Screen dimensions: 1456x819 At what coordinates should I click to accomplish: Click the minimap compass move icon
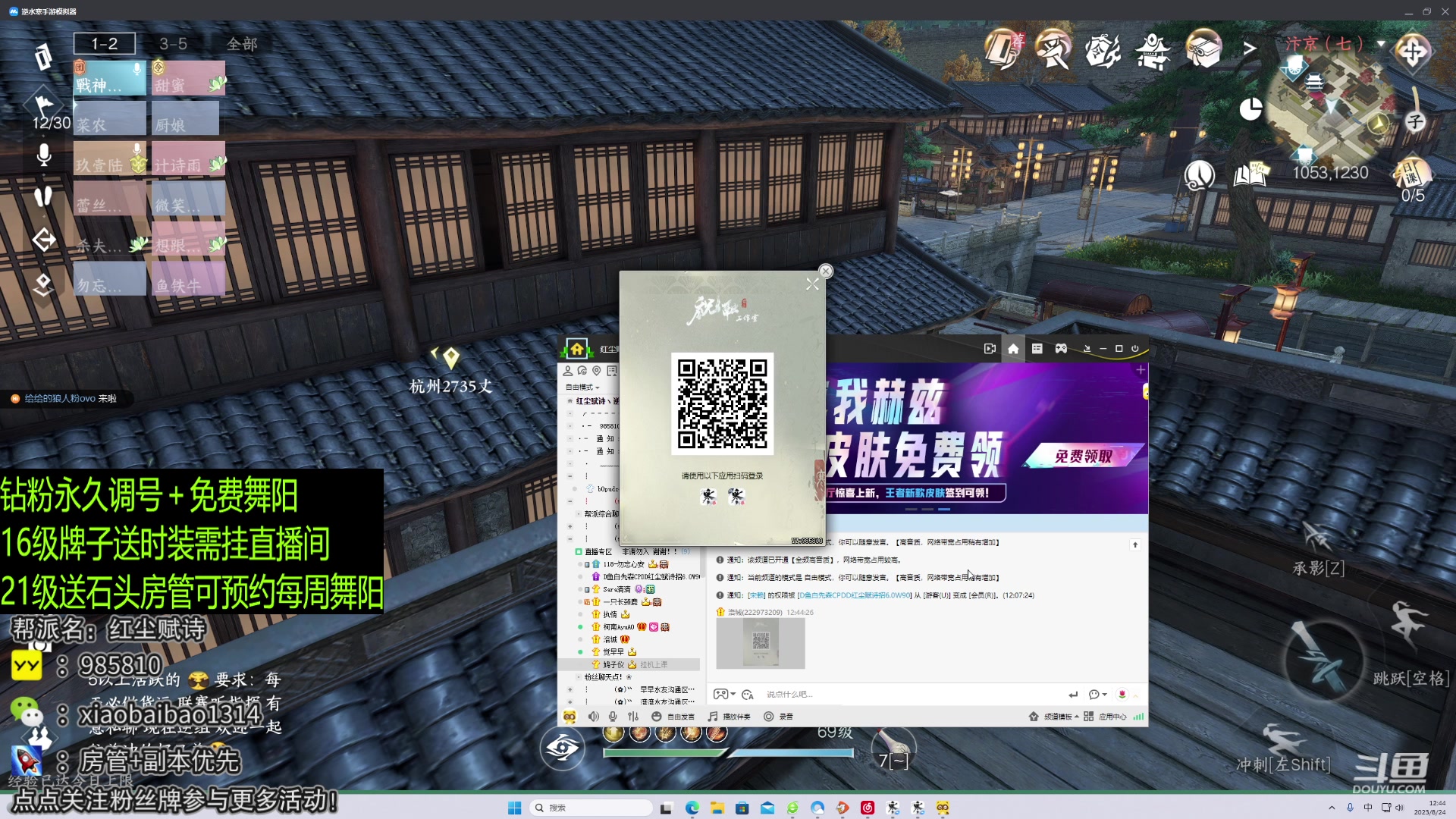[1412, 53]
